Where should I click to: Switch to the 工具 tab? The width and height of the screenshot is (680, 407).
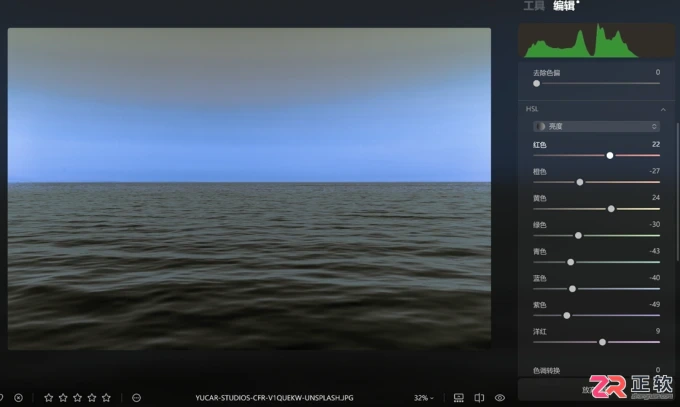pyautogui.click(x=534, y=6)
